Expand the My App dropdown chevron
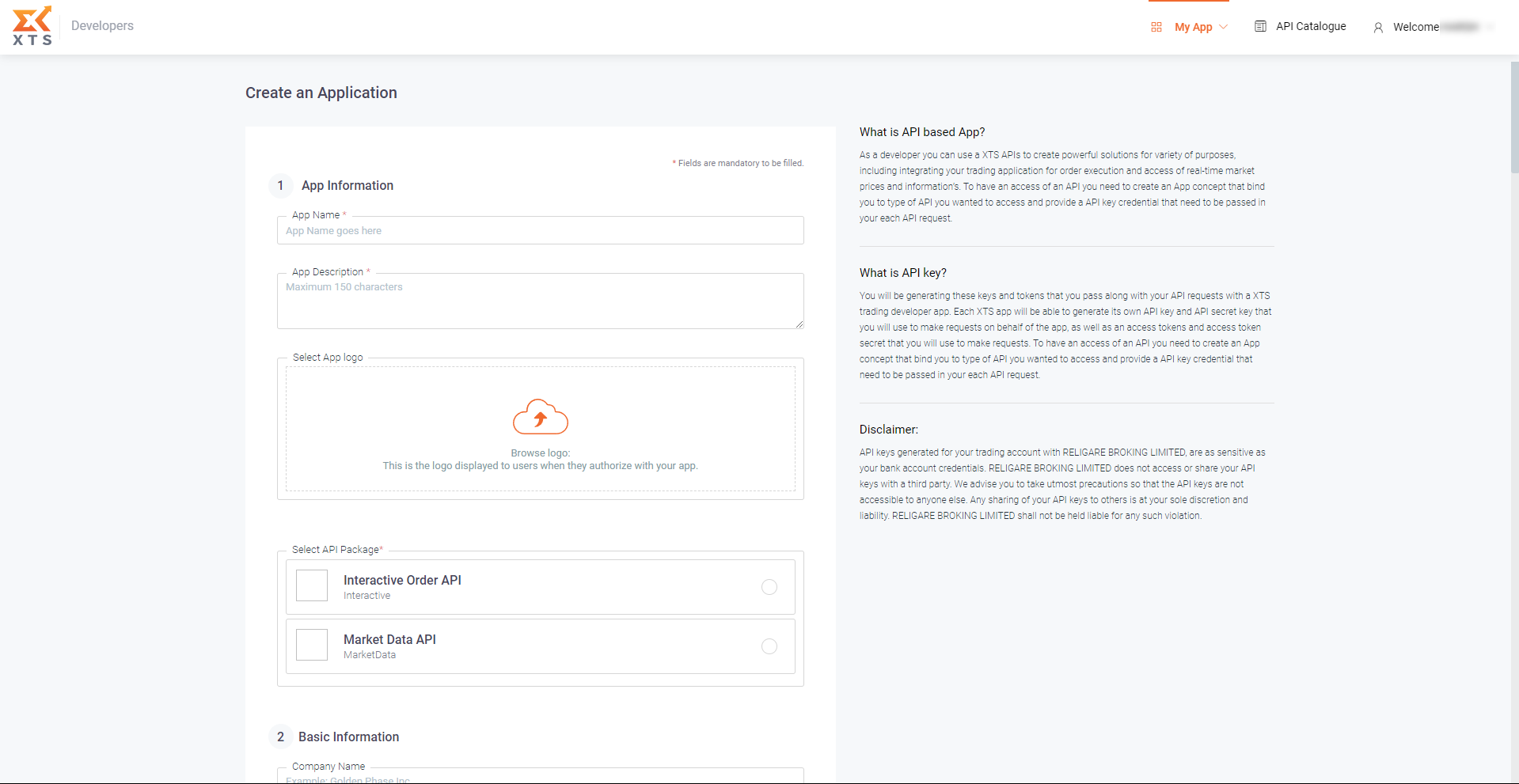The height and width of the screenshot is (784, 1519). point(1224,27)
